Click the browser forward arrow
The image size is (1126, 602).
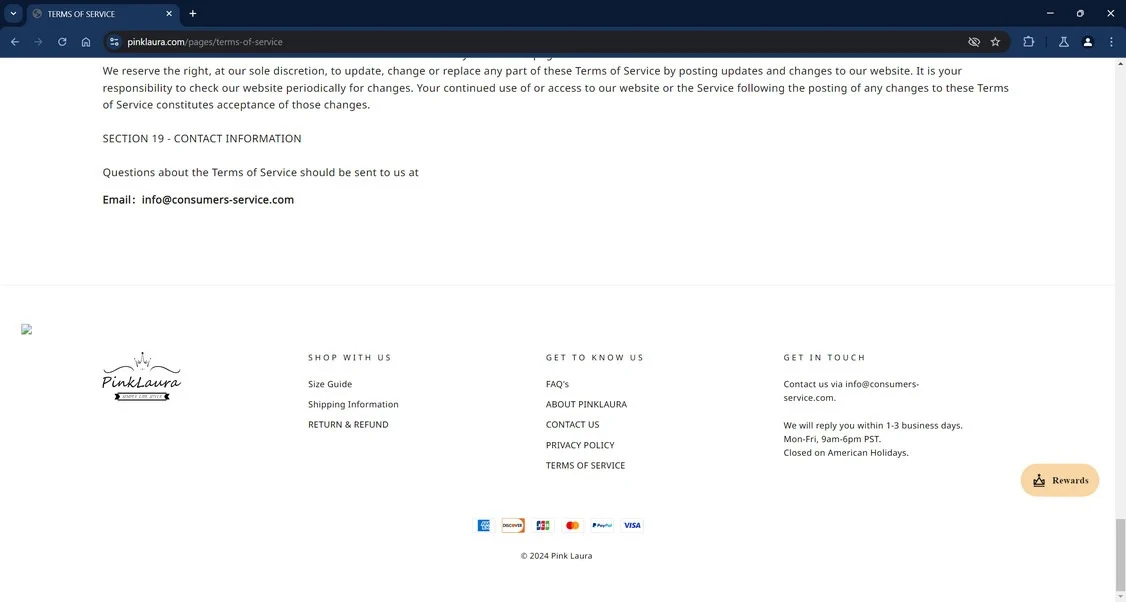tap(39, 42)
